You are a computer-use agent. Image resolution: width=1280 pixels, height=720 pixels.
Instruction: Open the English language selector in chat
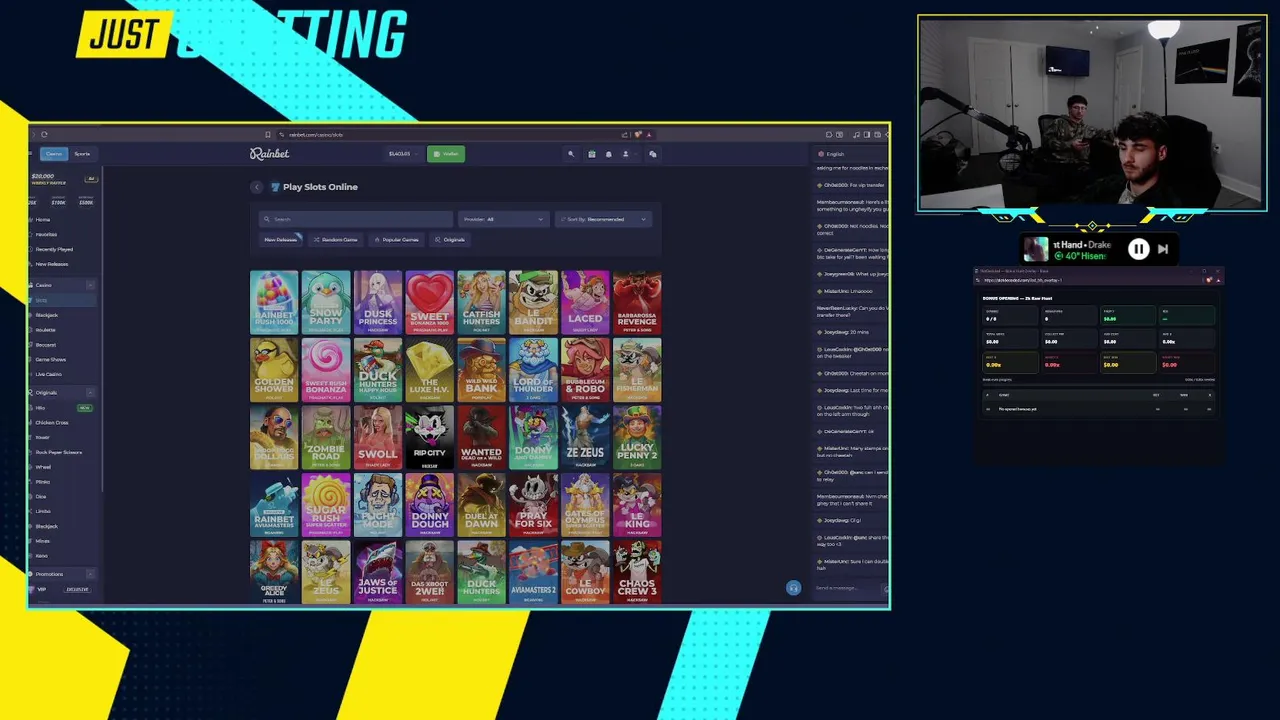click(x=832, y=154)
